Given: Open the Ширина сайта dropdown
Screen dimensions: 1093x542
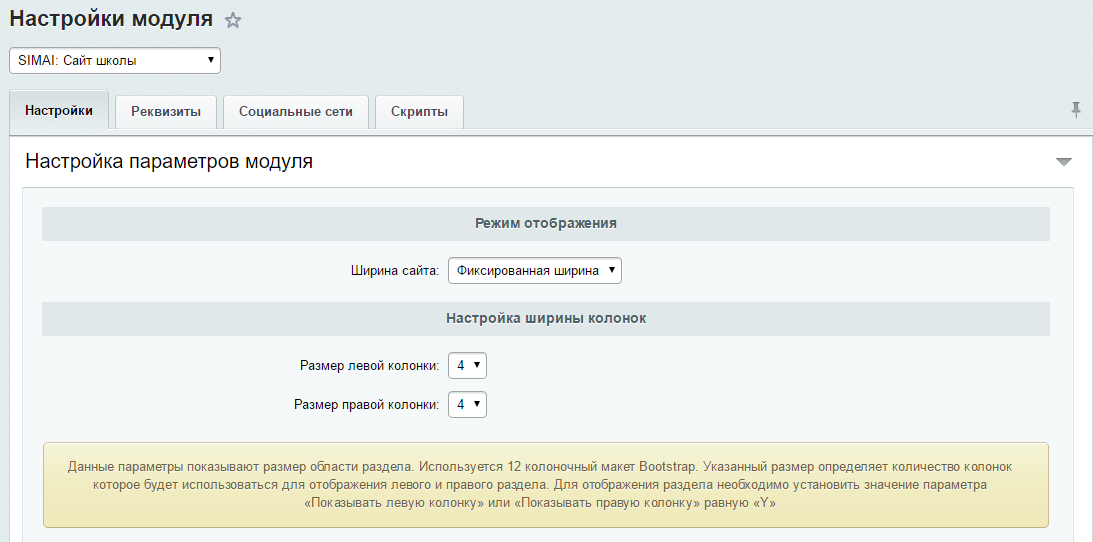Looking at the screenshot, I should (534, 270).
